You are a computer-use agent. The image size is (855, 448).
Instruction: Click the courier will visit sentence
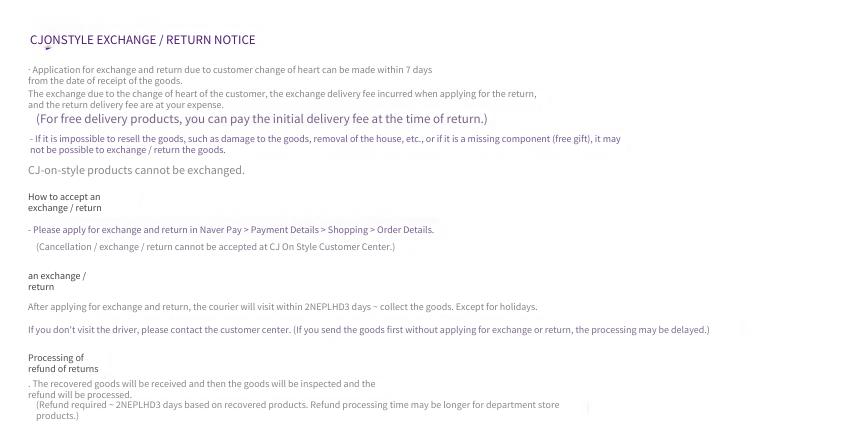pyautogui.click(x=282, y=307)
